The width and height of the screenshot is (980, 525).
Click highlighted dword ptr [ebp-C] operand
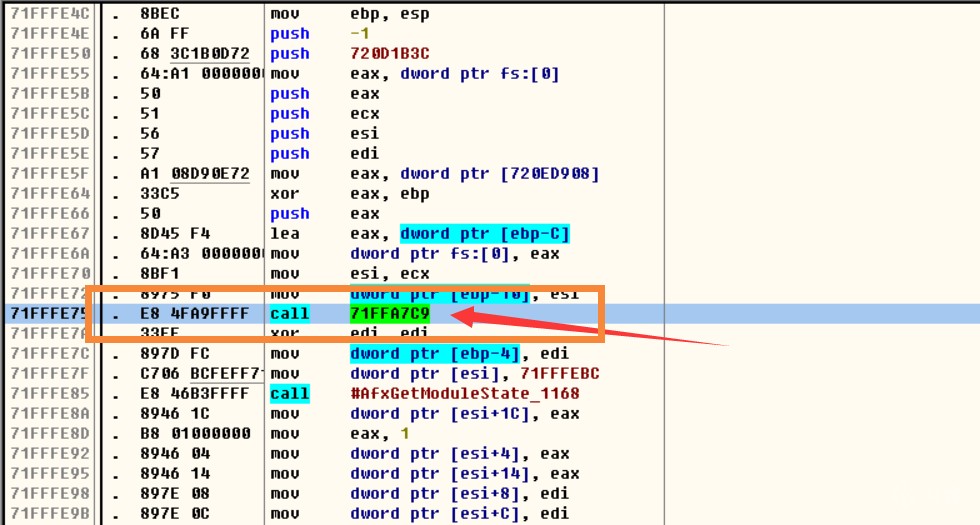coord(485,233)
